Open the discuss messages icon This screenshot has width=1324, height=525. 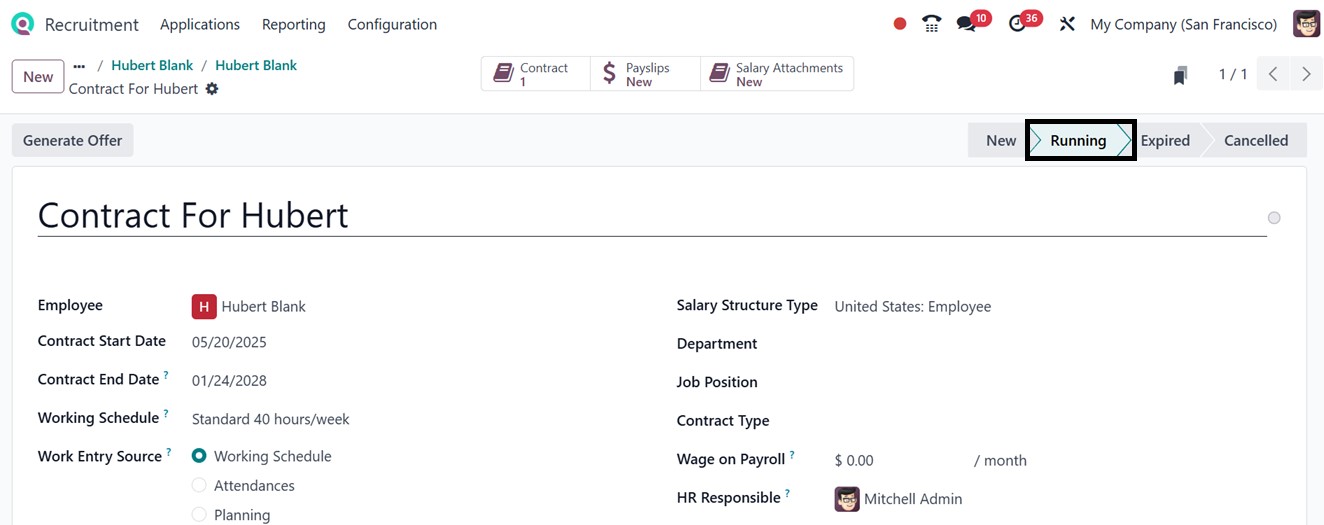pos(966,24)
